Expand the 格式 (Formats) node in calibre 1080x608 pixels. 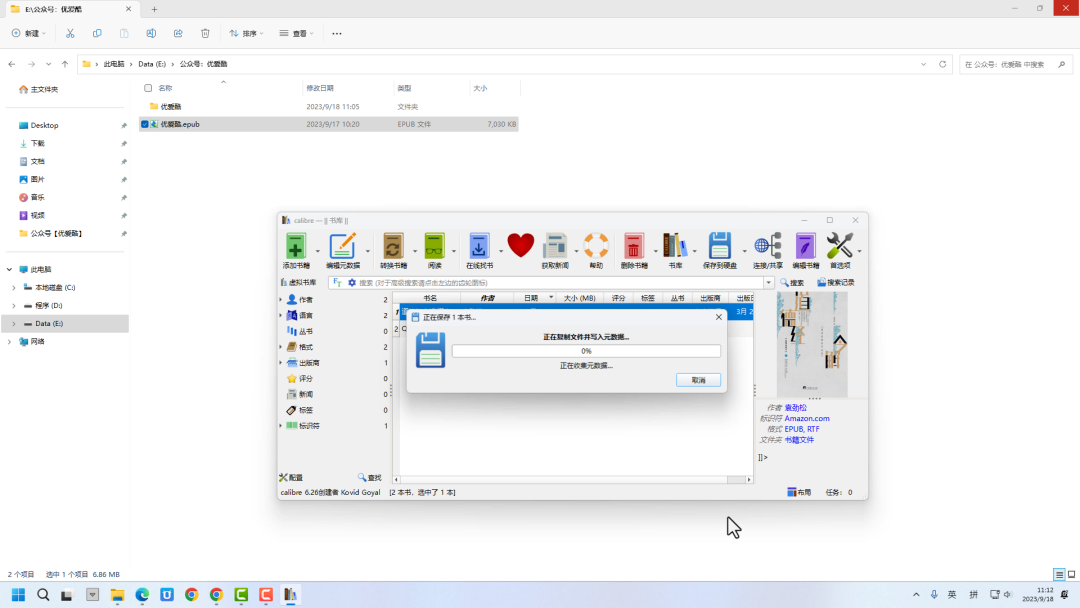(281, 347)
